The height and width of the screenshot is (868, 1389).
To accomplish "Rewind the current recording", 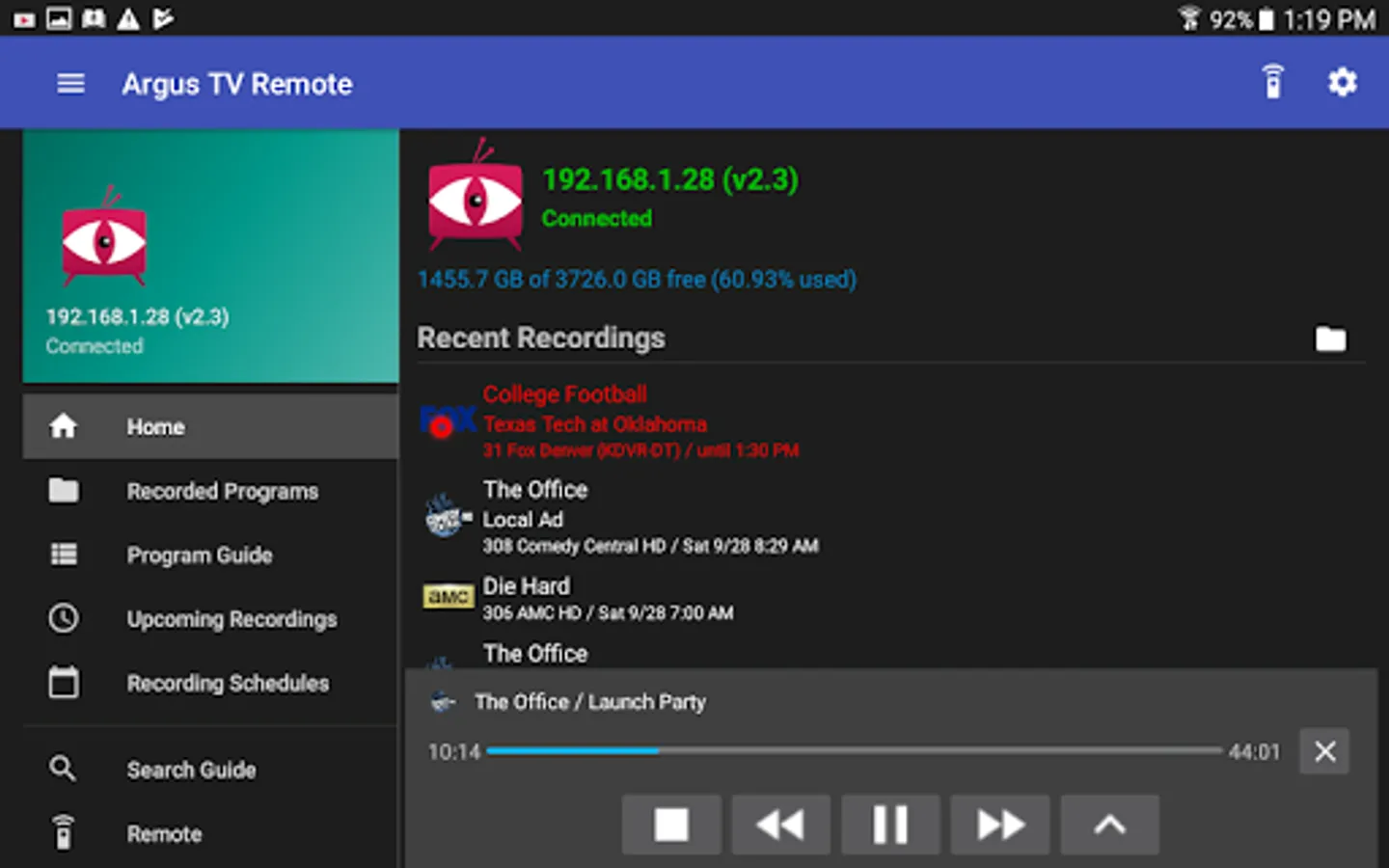I will [780, 825].
